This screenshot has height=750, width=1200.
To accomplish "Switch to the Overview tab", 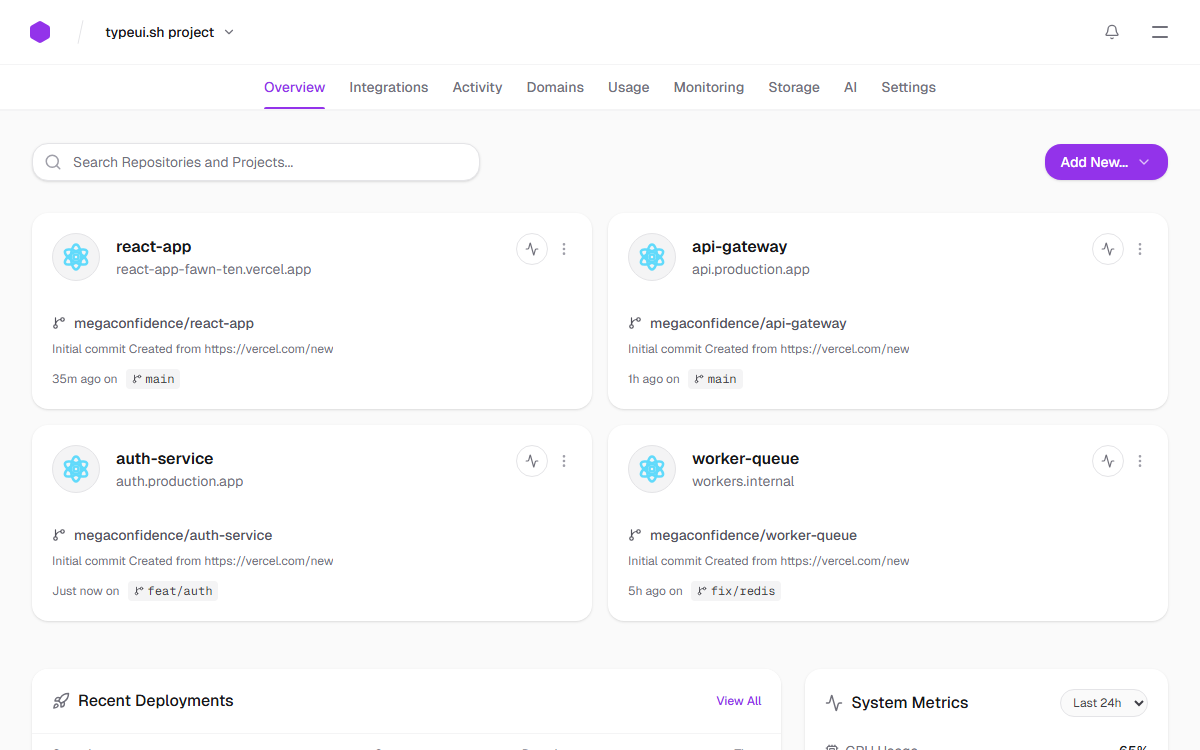I will pyautogui.click(x=294, y=87).
